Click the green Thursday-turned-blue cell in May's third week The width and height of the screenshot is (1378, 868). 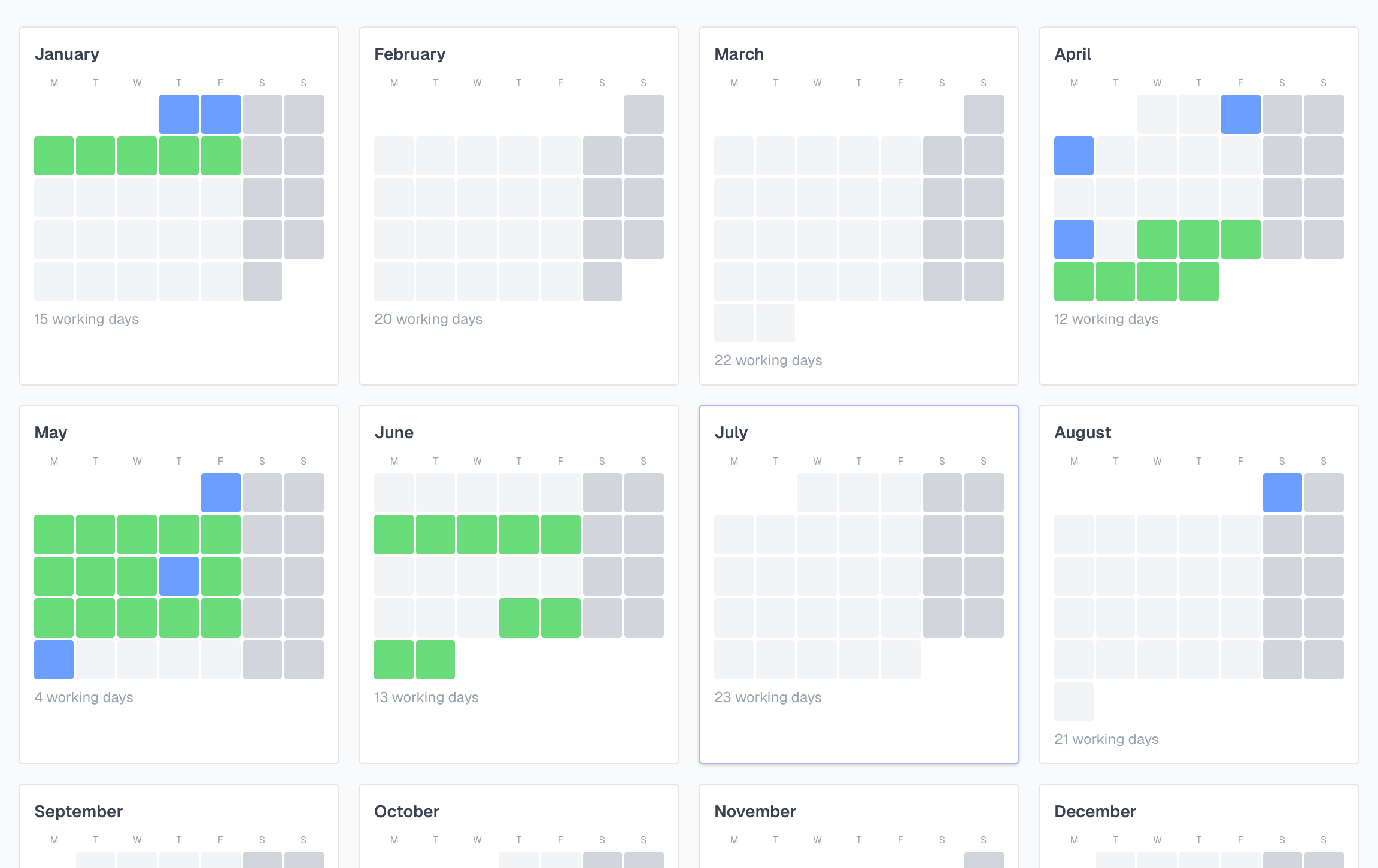click(178, 576)
